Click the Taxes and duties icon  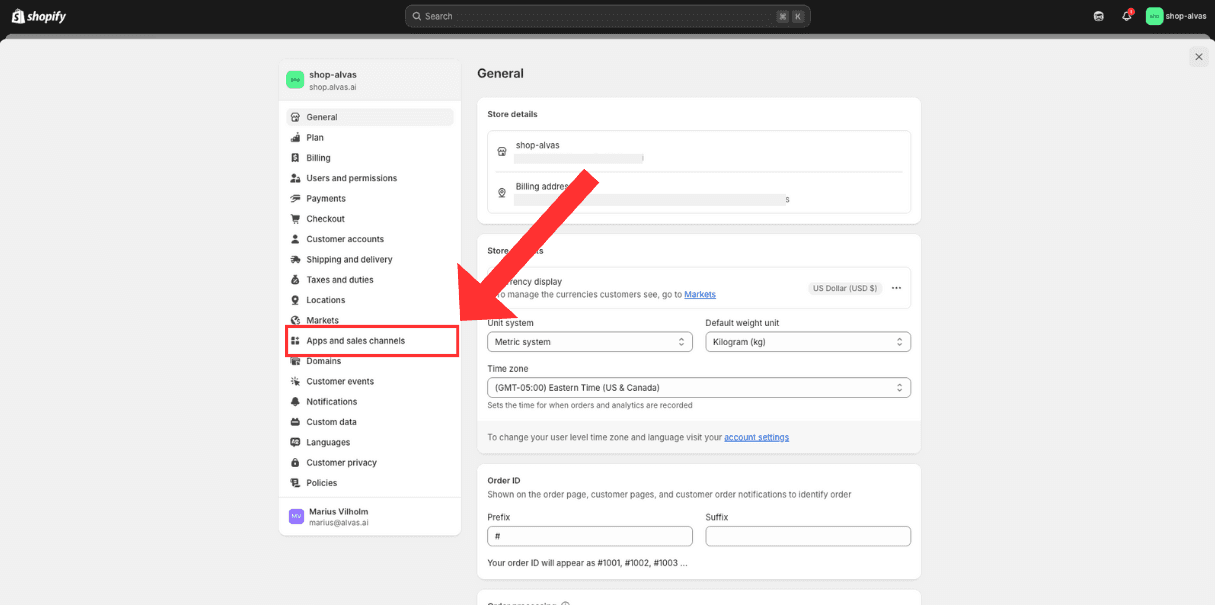click(x=295, y=280)
